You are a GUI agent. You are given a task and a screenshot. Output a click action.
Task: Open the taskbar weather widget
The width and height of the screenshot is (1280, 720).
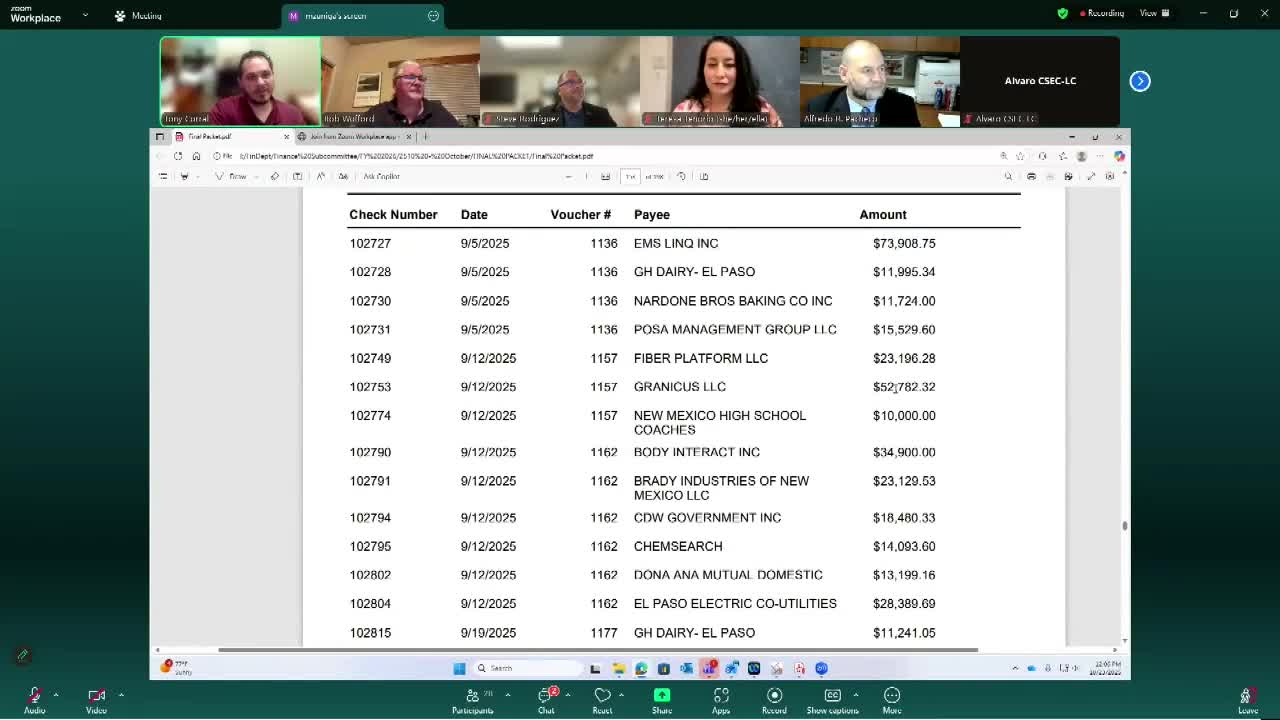pyautogui.click(x=175, y=667)
